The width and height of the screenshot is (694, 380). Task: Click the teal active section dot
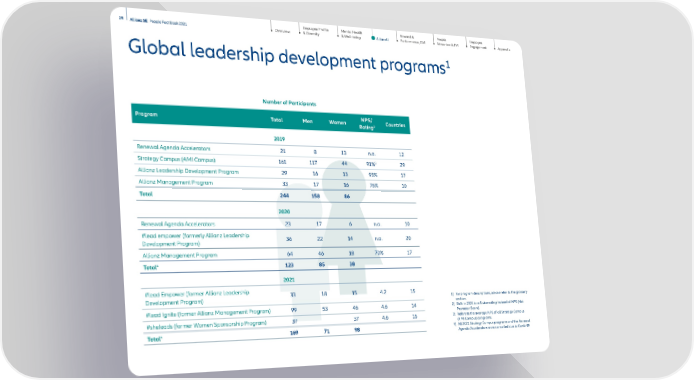[374, 38]
